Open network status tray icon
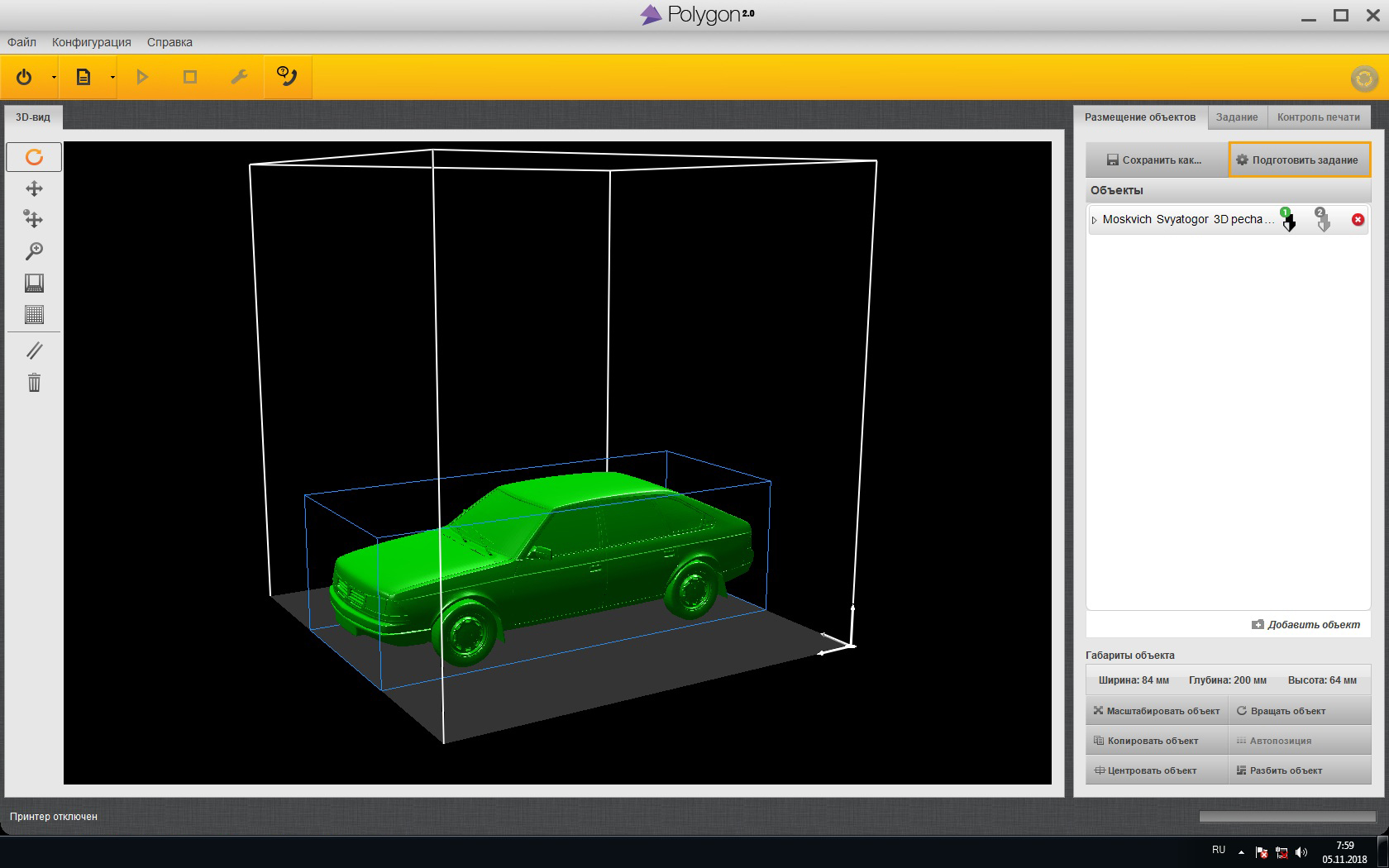The image size is (1389, 868). [x=1282, y=852]
